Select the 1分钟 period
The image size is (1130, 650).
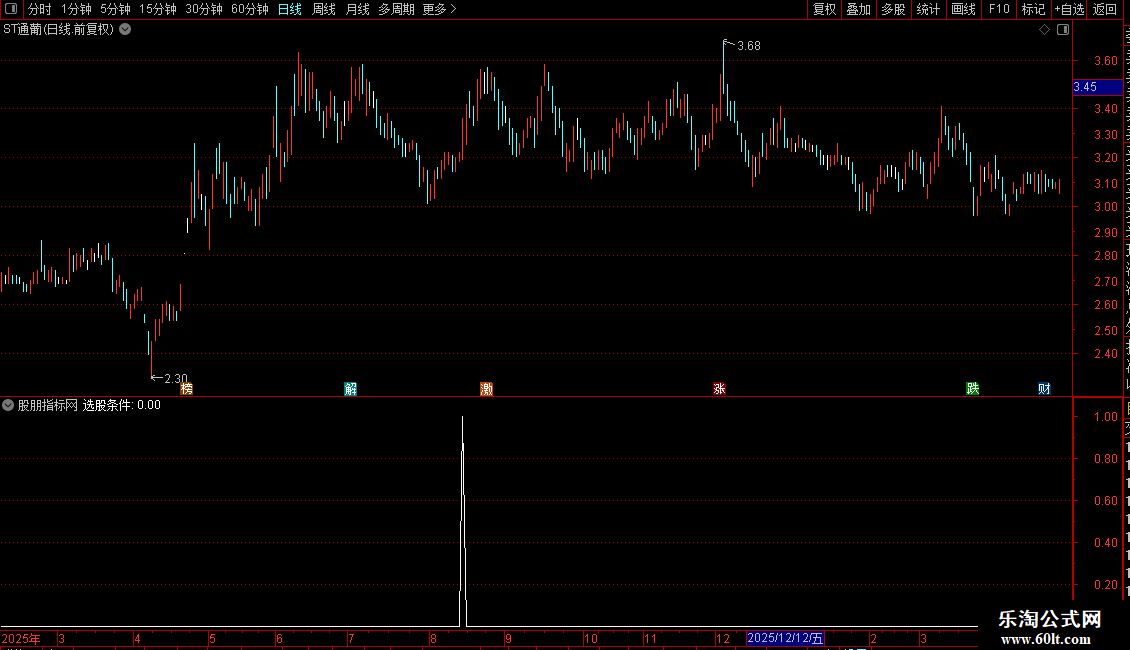coord(76,9)
